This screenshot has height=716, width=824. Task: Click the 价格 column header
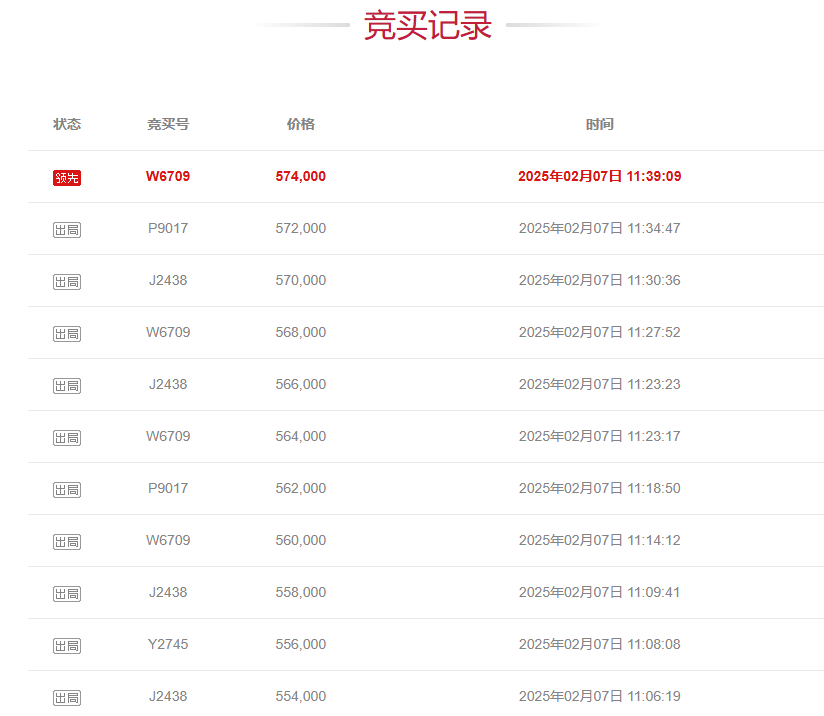click(x=300, y=124)
